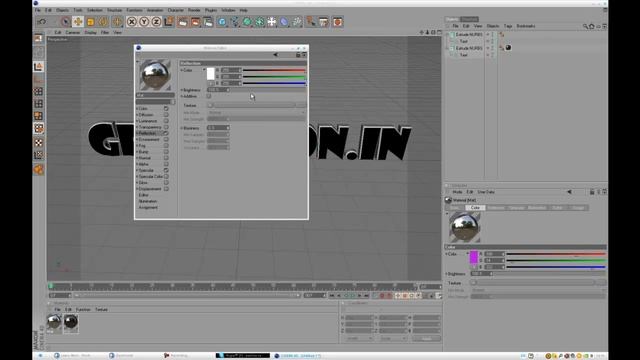640x360 pixels.
Task: Select the Editor entry in Material Editor
Action: click(x=144, y=195)
